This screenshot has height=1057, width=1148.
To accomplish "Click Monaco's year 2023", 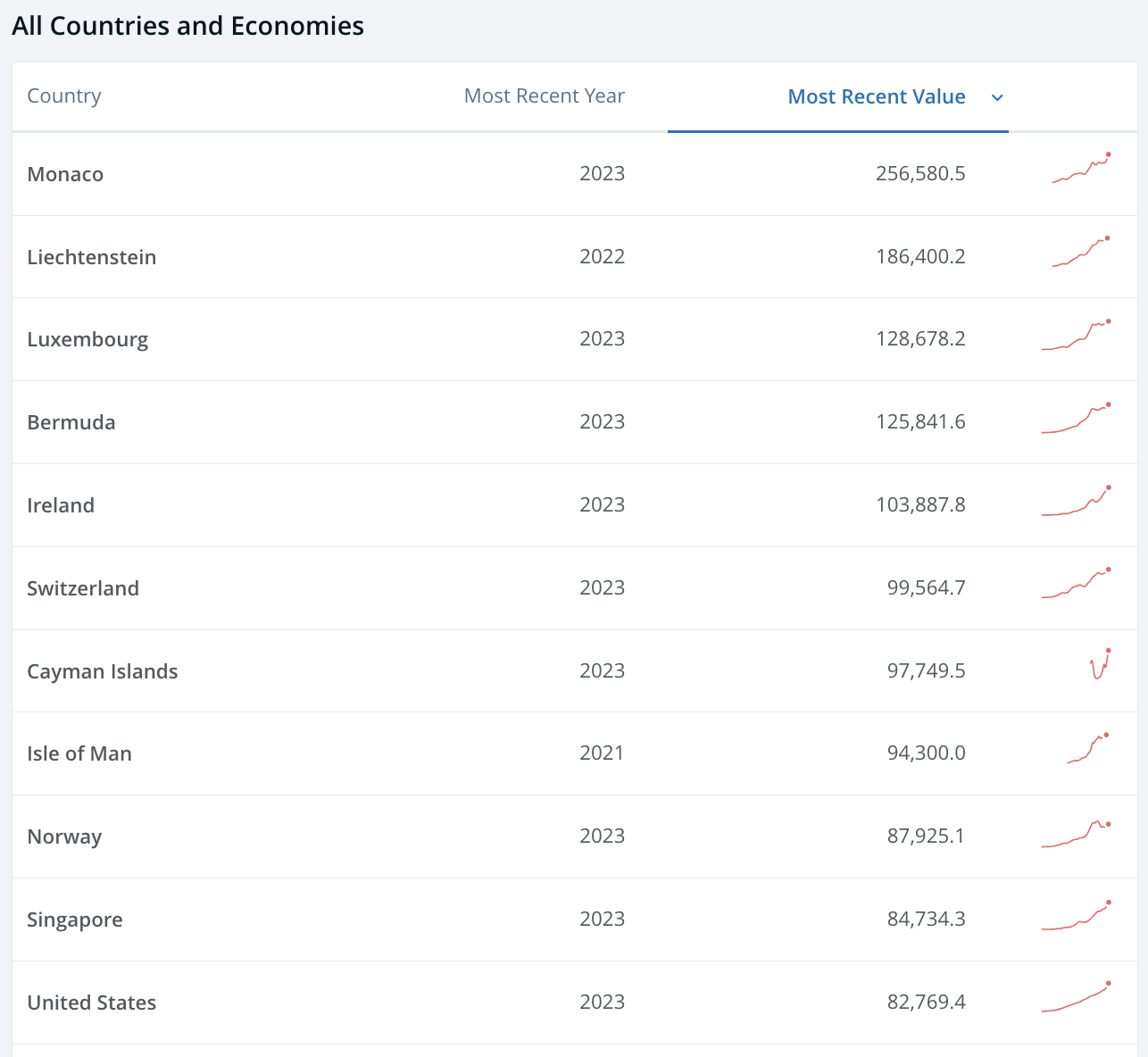I will 603,173.
